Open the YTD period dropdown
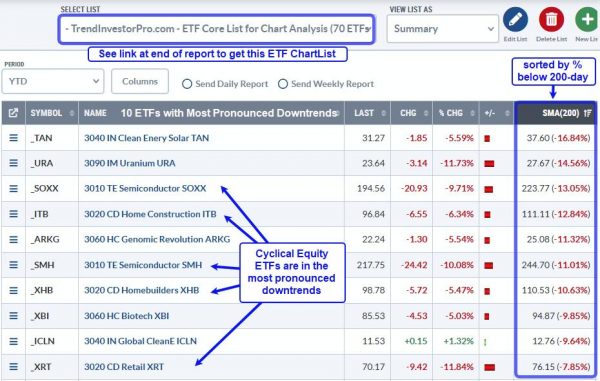 tap(53, 81)
